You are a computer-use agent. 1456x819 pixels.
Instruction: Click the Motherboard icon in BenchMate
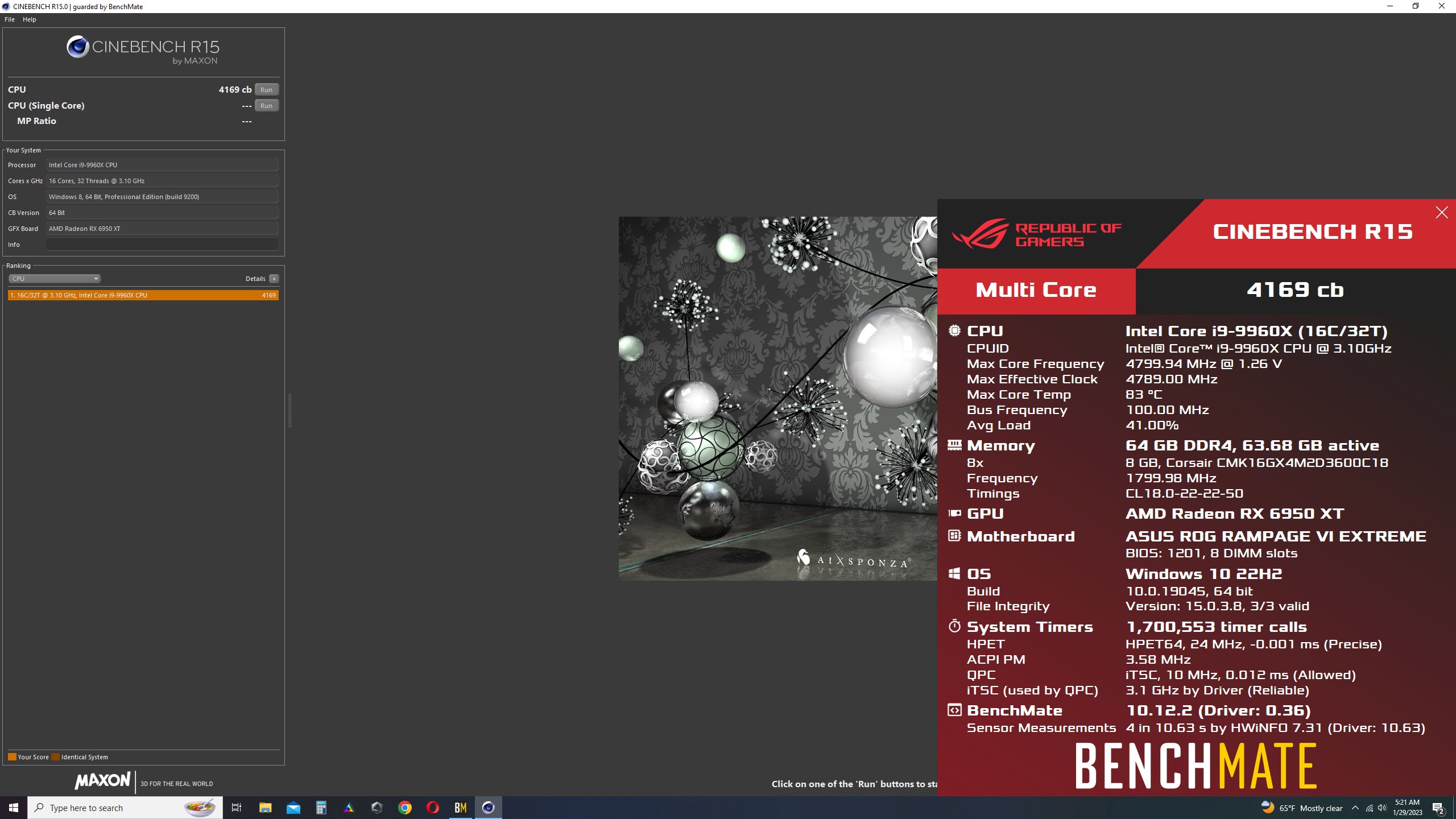coord(954,536)
